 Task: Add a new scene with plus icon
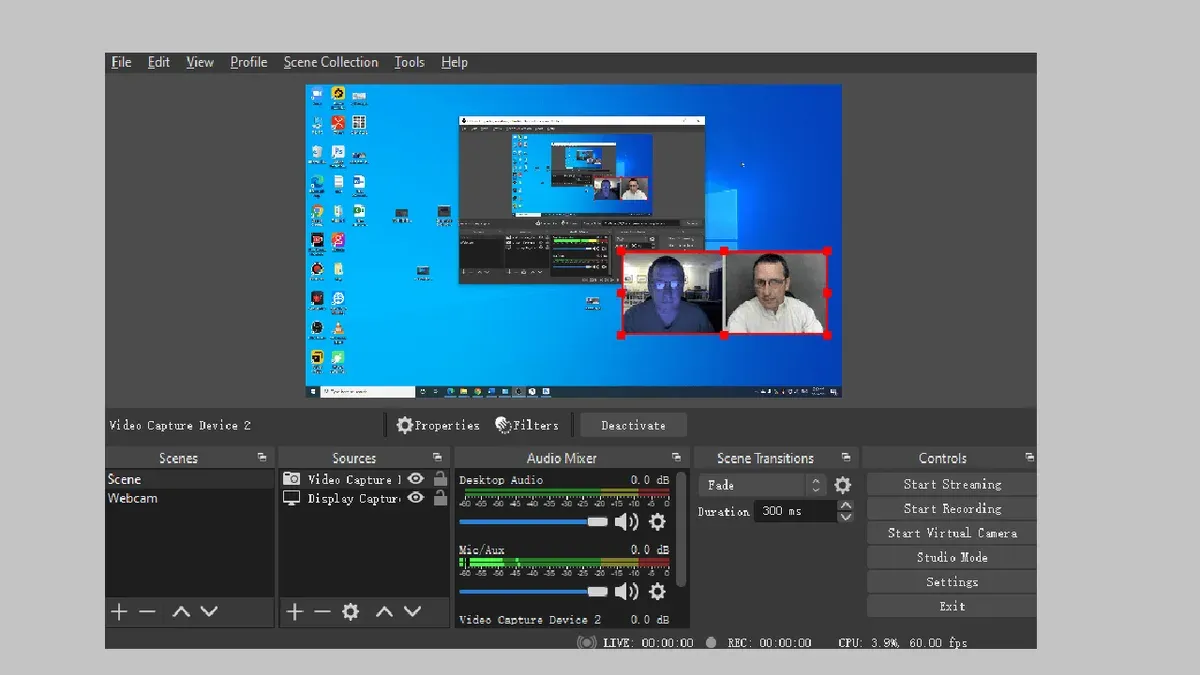coord(119,612)
